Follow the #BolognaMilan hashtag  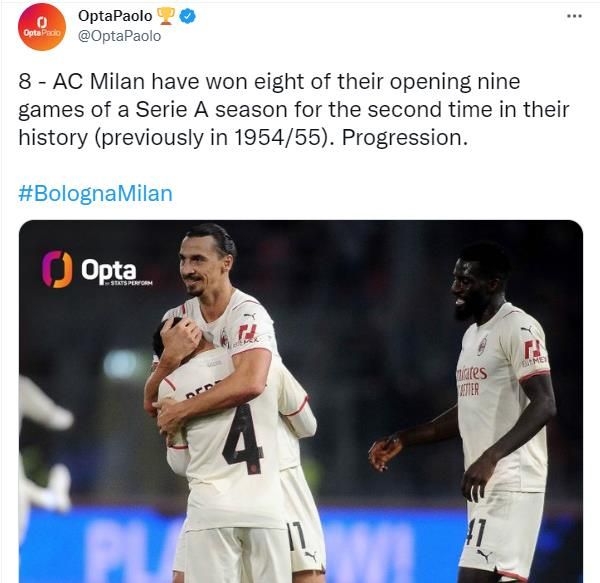(96, 194)
